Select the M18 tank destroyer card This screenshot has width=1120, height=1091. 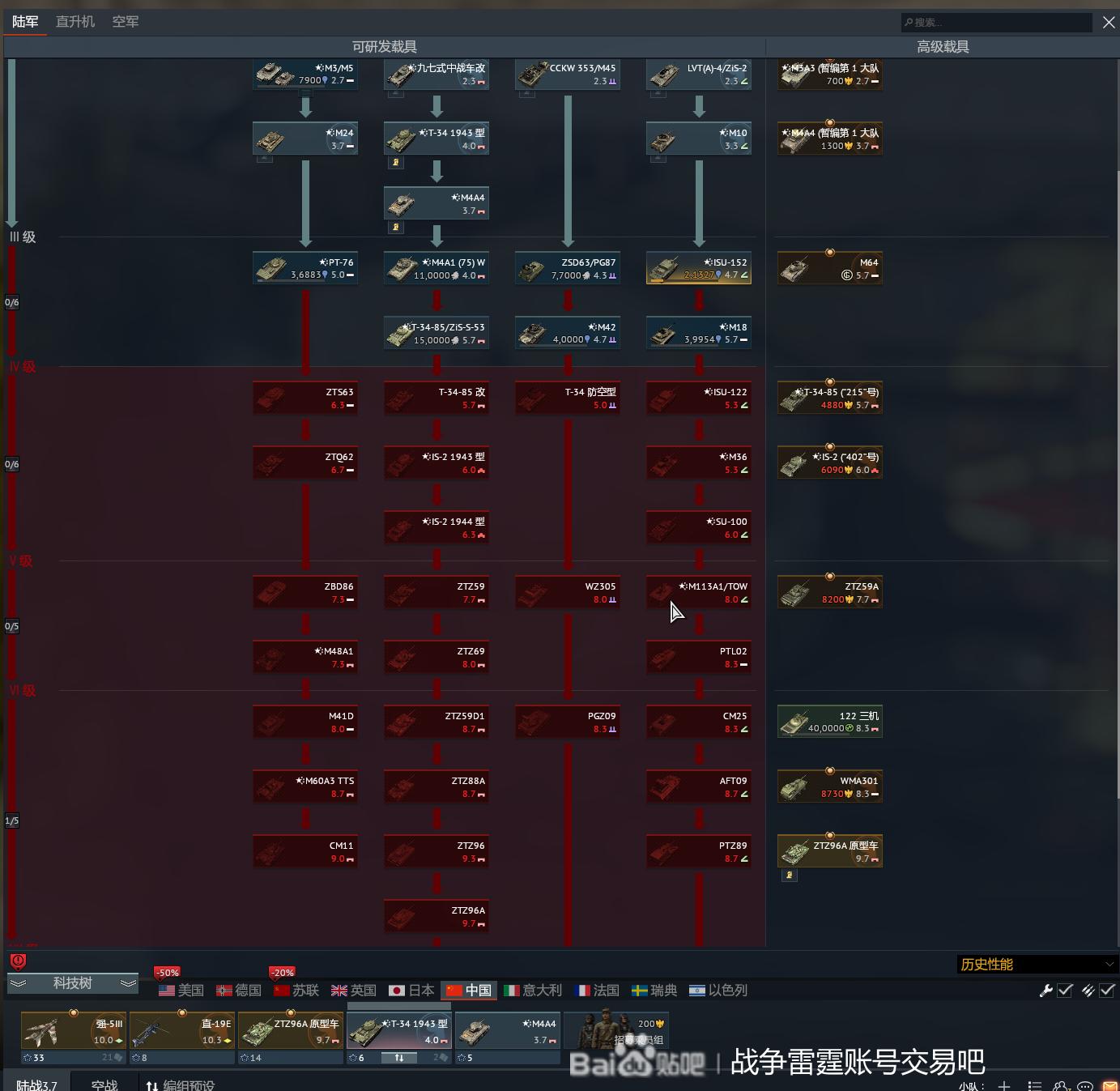pos(699,333)
